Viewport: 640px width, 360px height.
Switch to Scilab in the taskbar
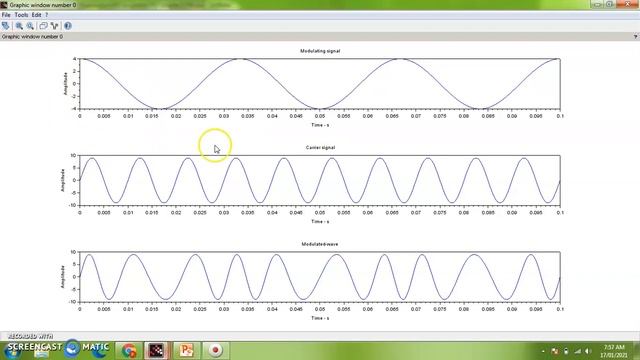(x=157, y=350)
